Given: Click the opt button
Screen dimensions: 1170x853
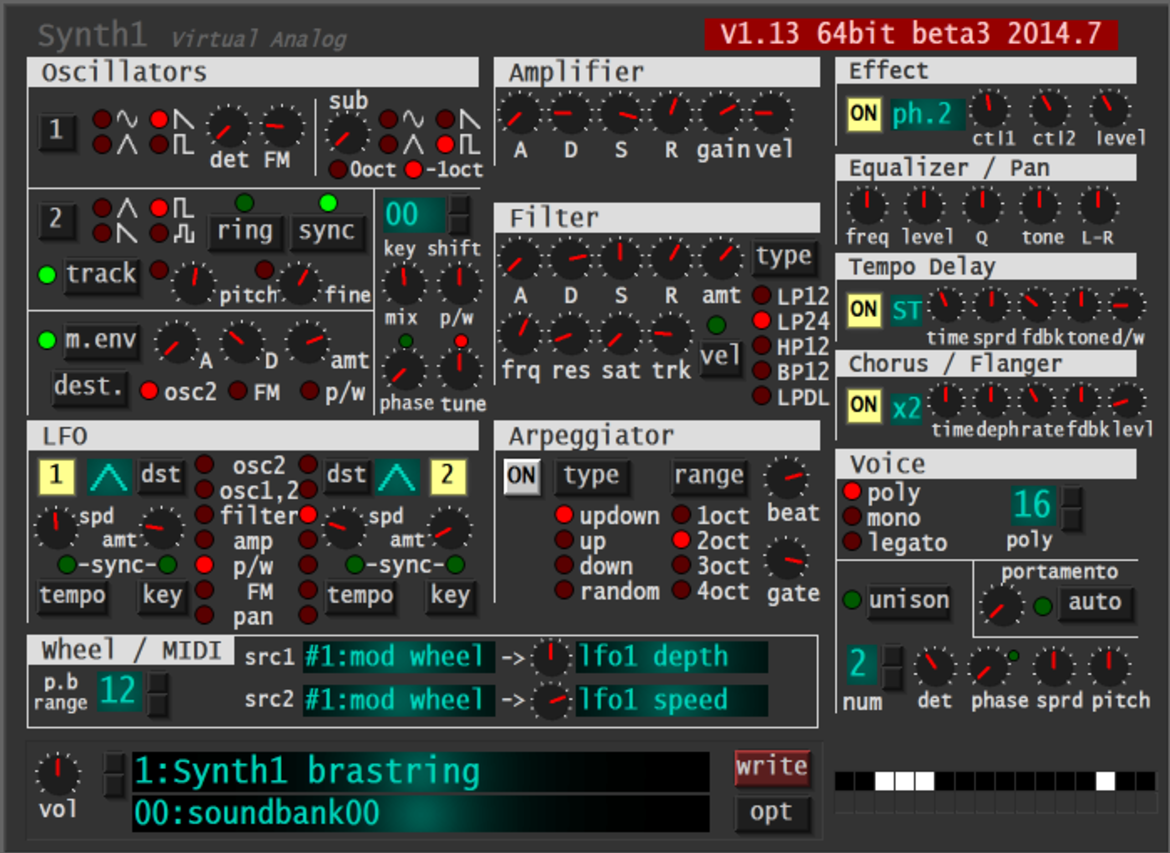Looking at the screenshot, I should tap(772, 812).
